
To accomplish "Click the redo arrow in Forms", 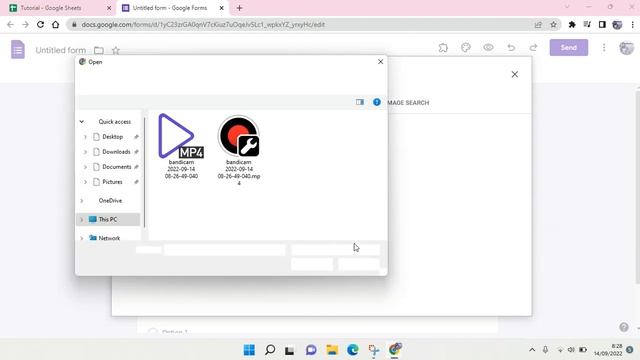I will (533, 48).
